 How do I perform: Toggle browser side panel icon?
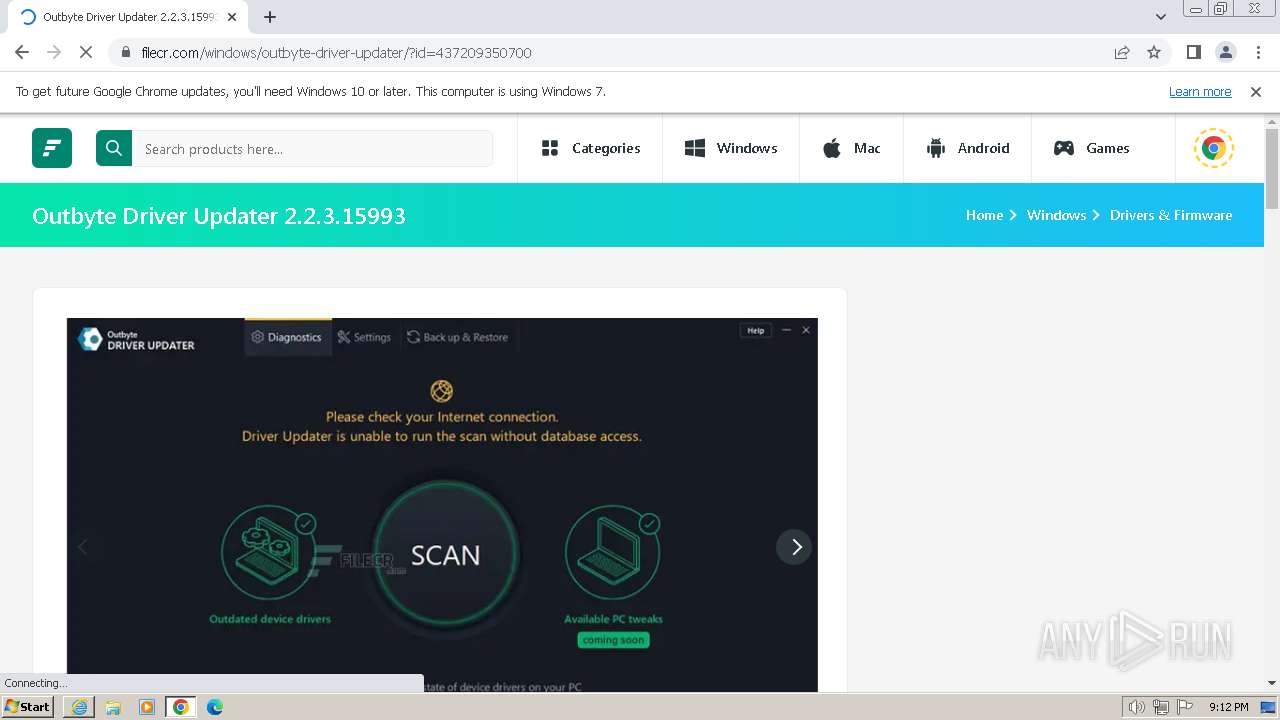[1193, 52]
